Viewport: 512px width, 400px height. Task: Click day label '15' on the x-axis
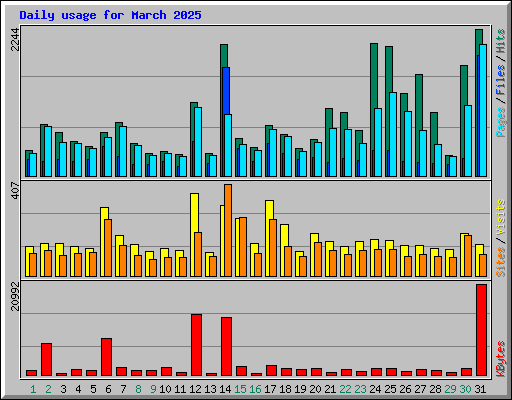click(x=240, y=389)
